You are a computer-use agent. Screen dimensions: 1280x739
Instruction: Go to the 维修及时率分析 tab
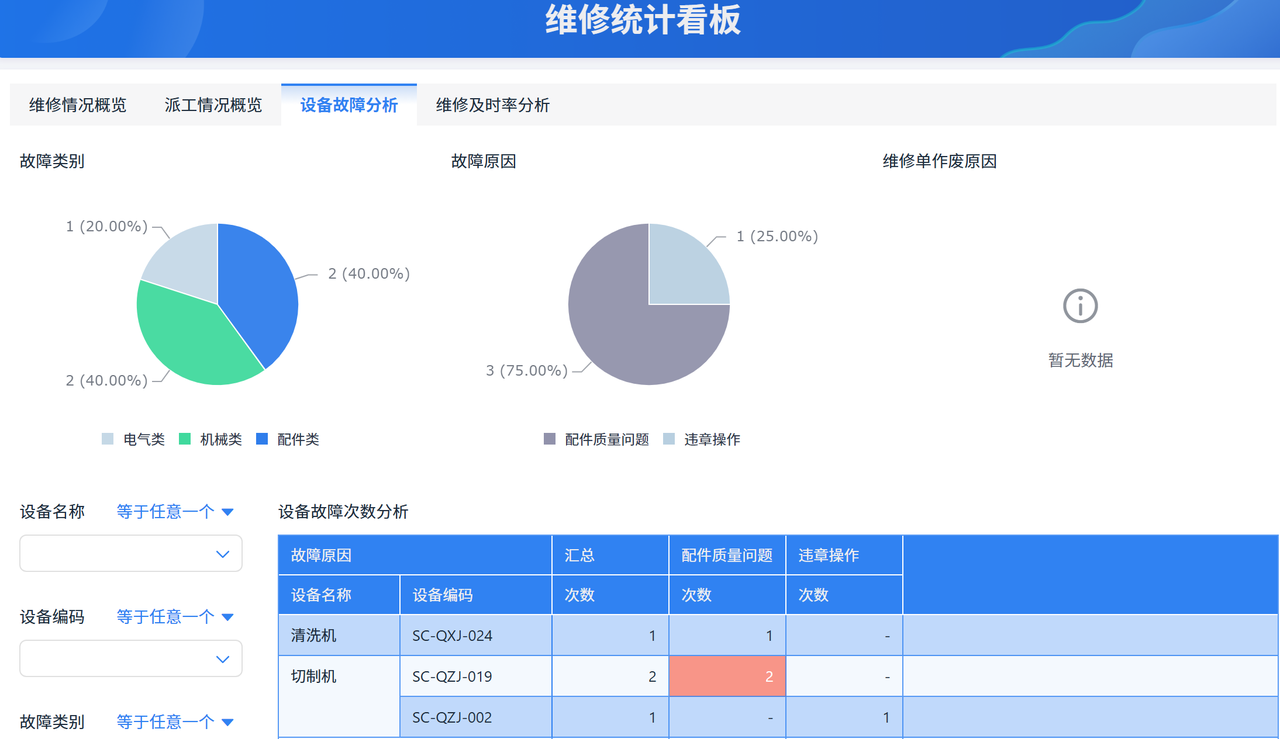493,105
